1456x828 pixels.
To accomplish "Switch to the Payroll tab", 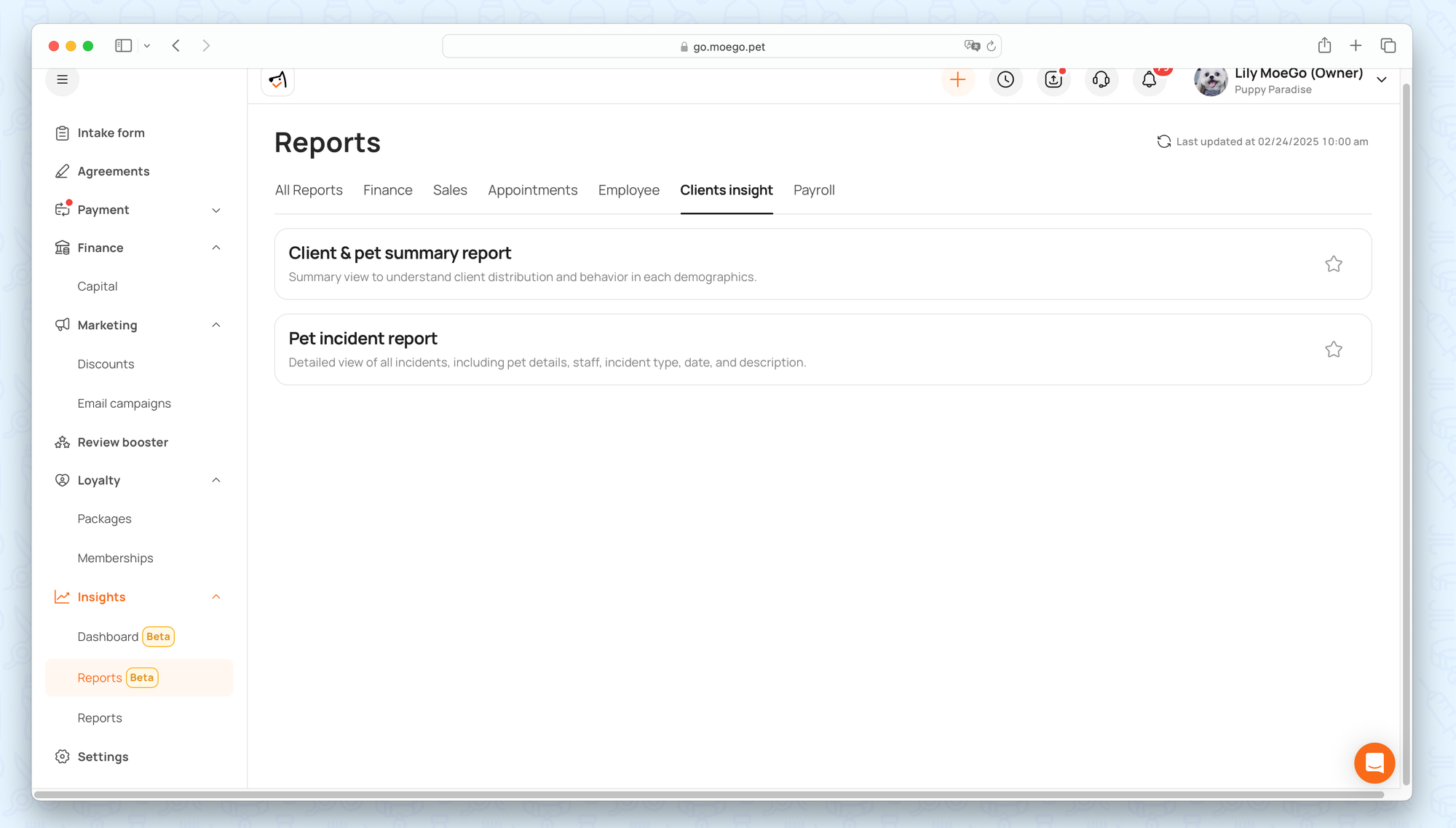I will pyautogui.click(x=813, y=190).
